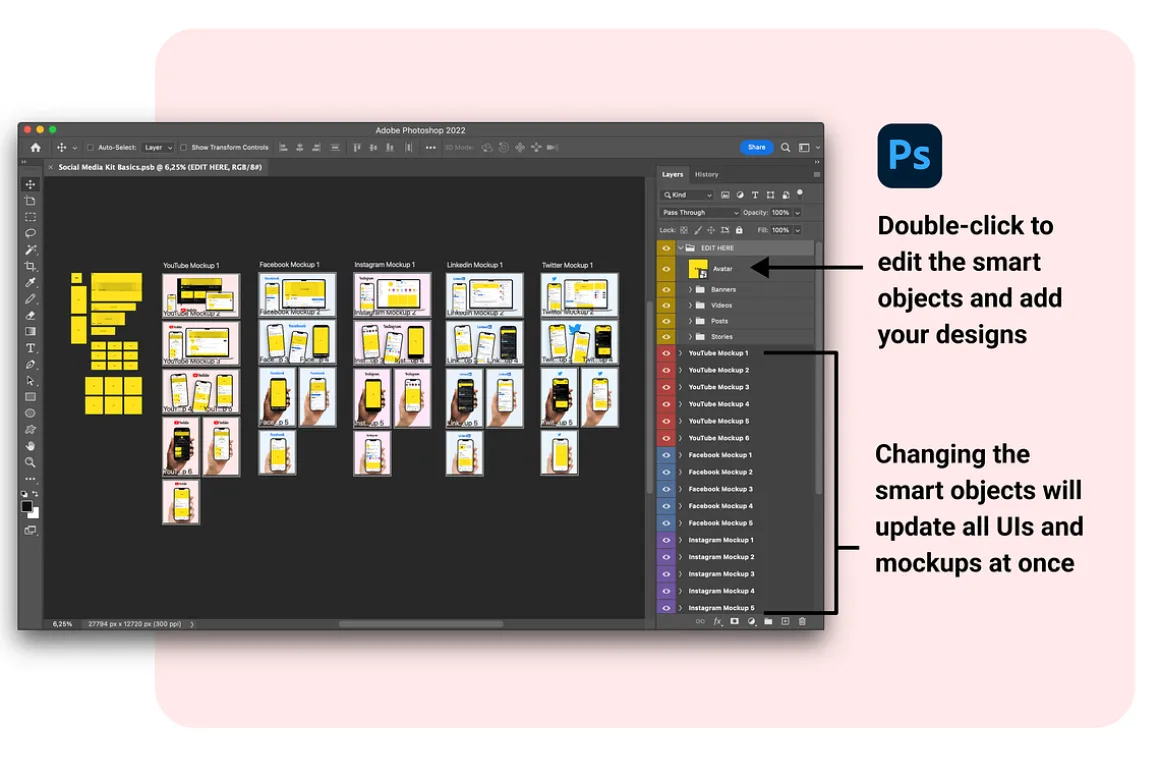1160x774 pixels.
Task: Toggle the layer filter on/off switch
Action: (x=800, y=194)
